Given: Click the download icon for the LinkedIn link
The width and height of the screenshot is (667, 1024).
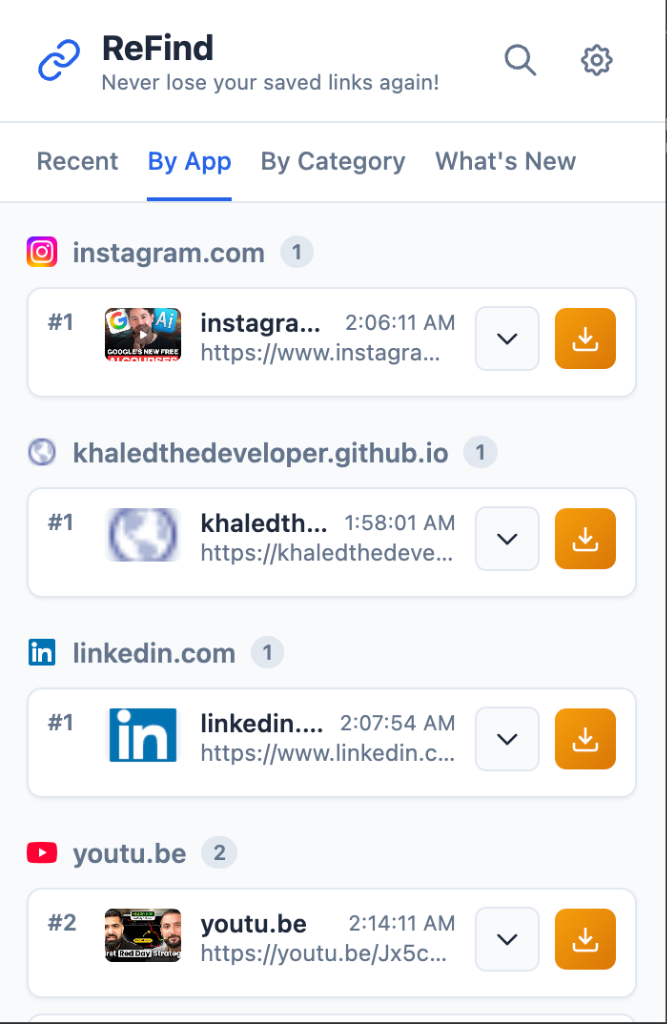Looking at the screenshot, I should [x=585, y=739].
